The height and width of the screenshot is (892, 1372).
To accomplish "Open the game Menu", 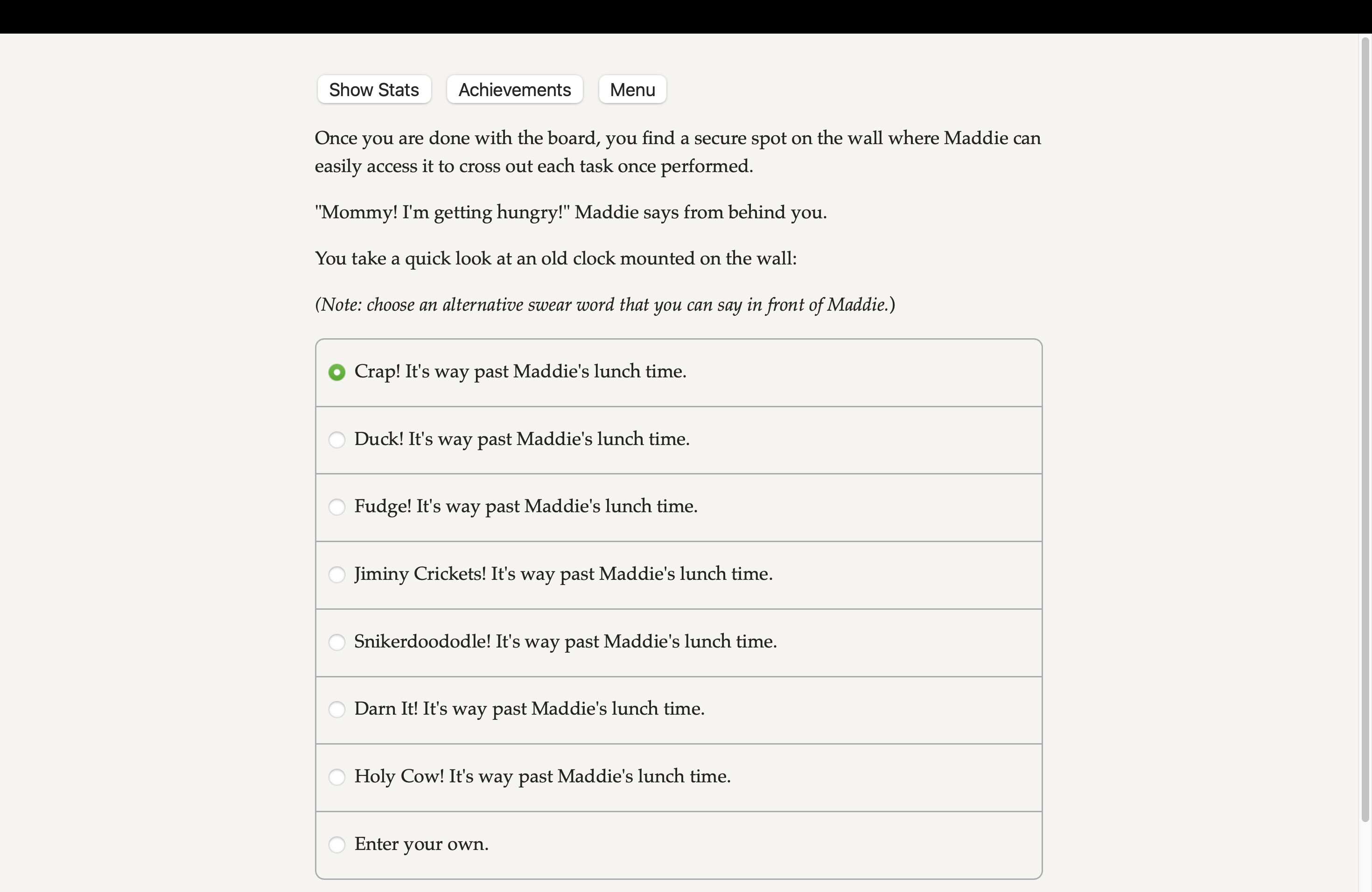I will click(x=632, y=89).
